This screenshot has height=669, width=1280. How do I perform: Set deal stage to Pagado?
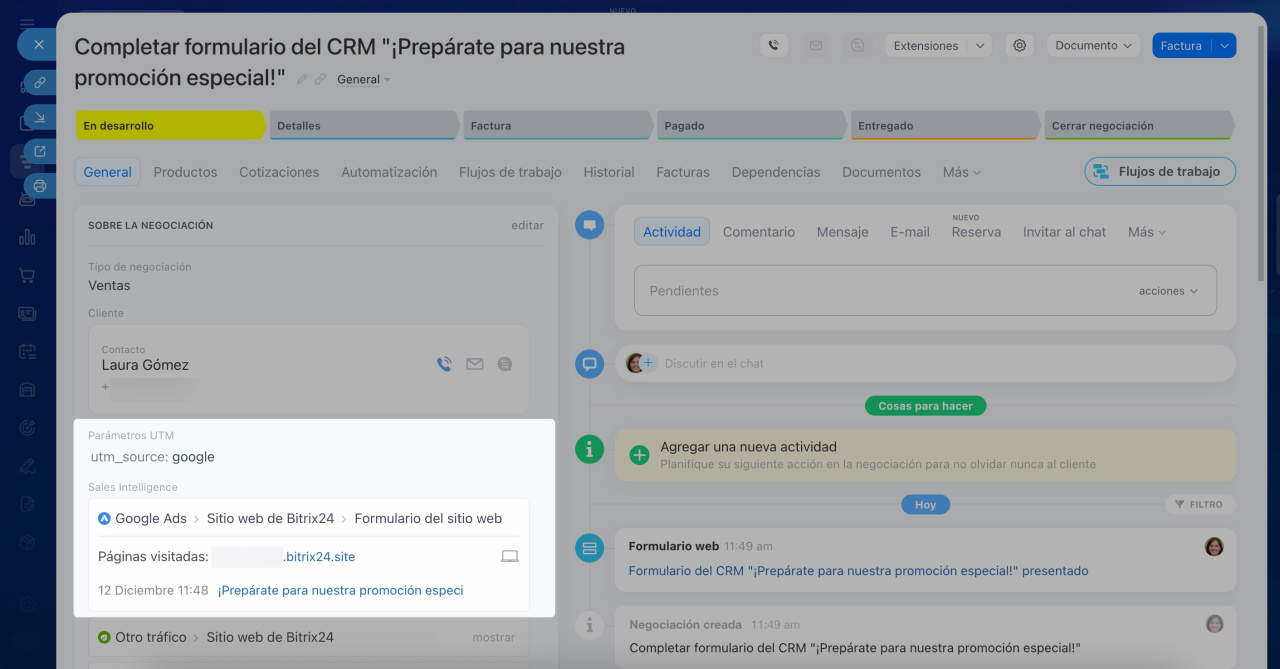click(x=750, y=126)
